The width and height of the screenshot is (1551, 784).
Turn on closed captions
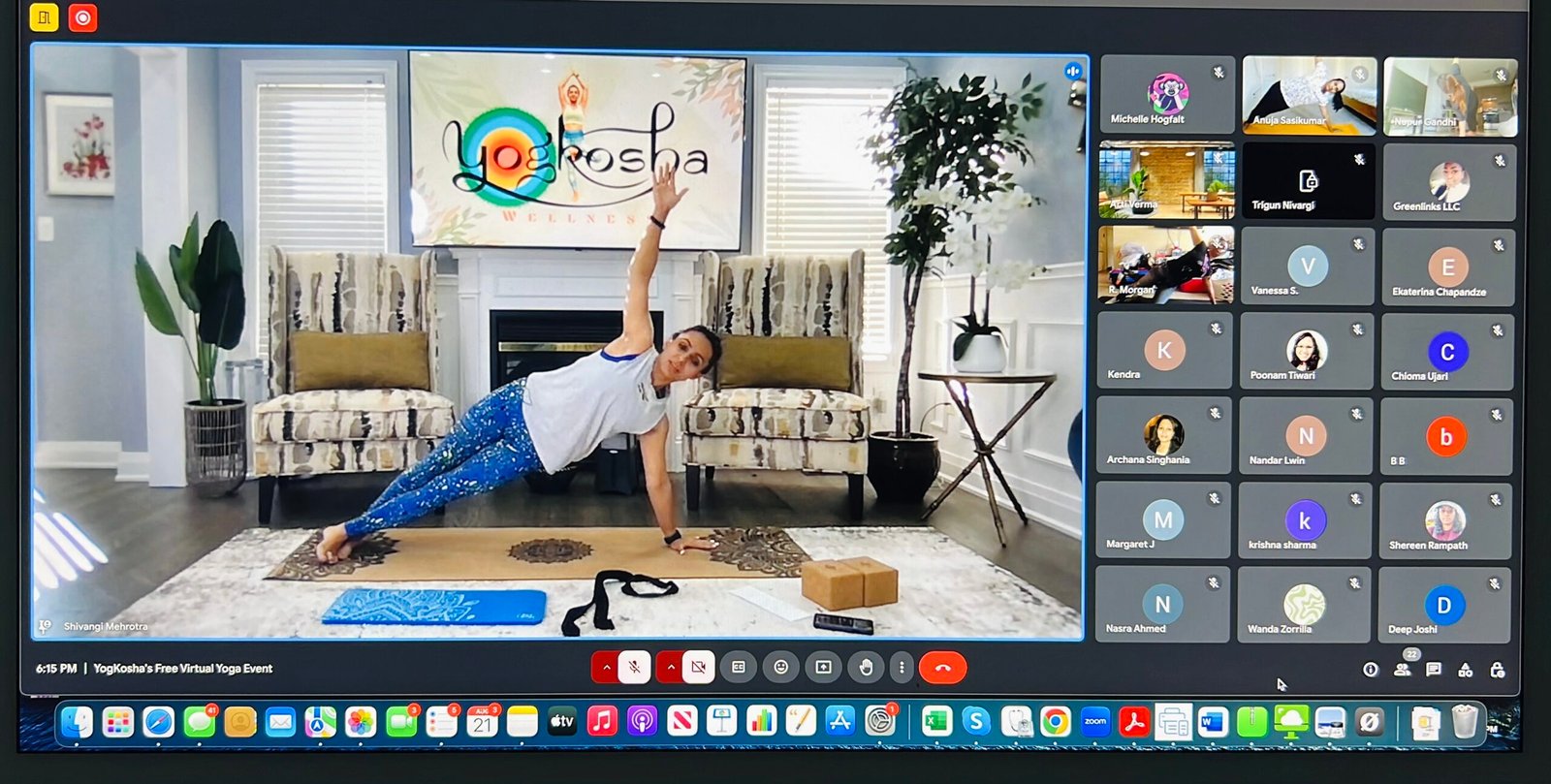point(739,667)
